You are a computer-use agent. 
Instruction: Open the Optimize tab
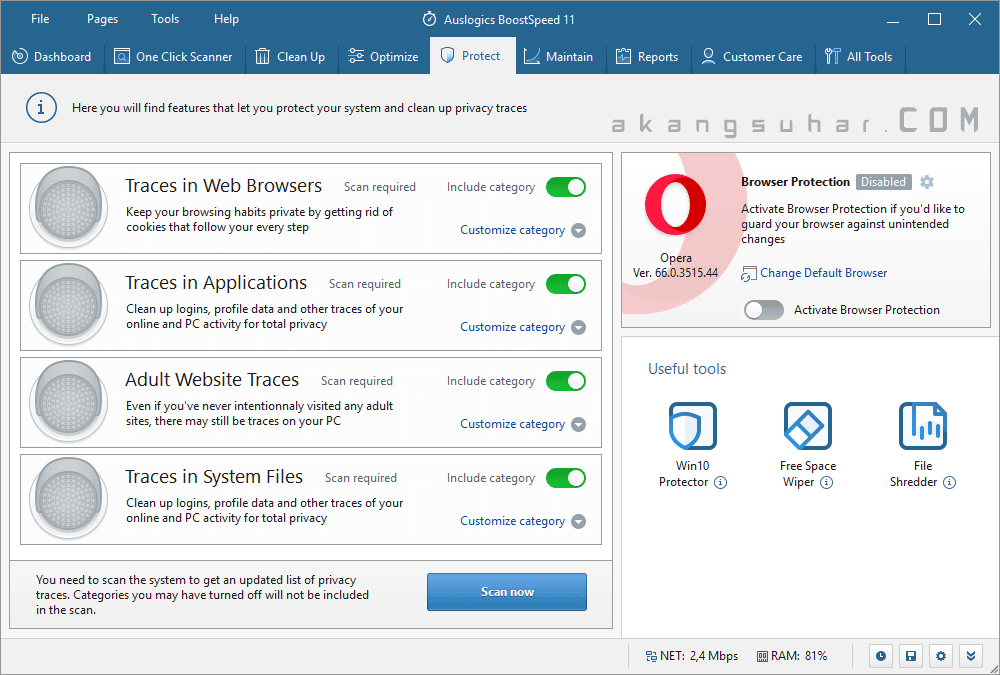[x=383, y=56]
